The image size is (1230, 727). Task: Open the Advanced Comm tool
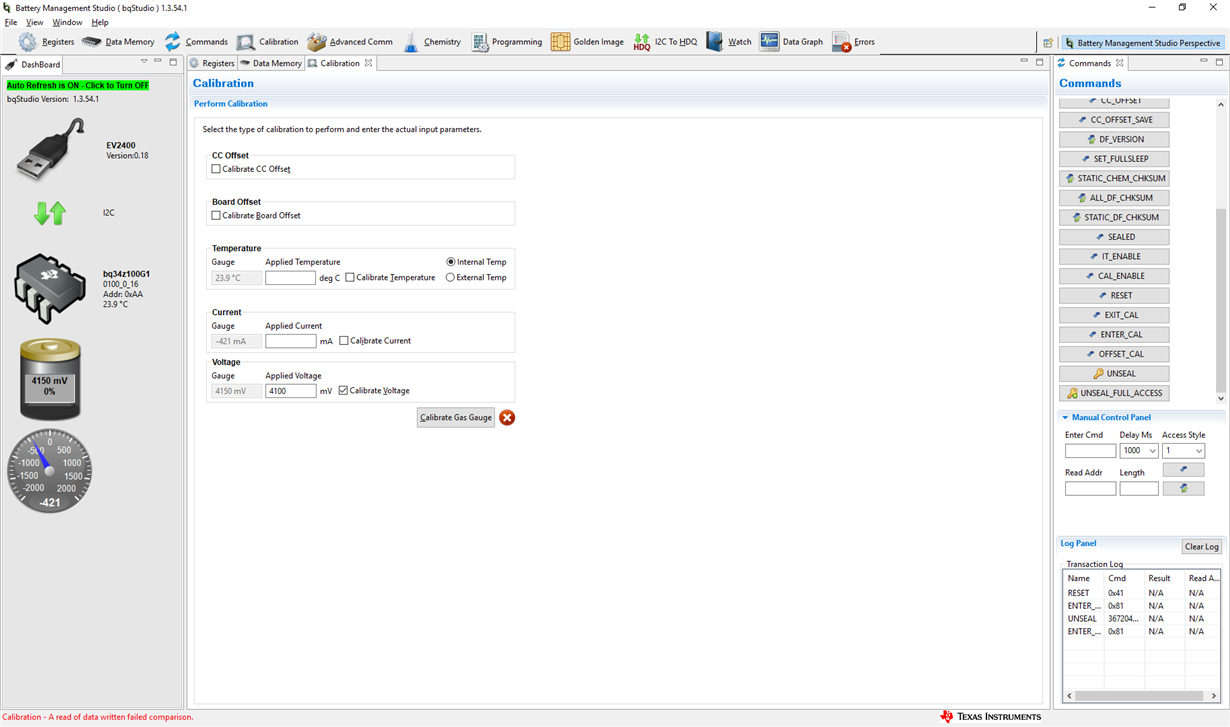(350, 42)
